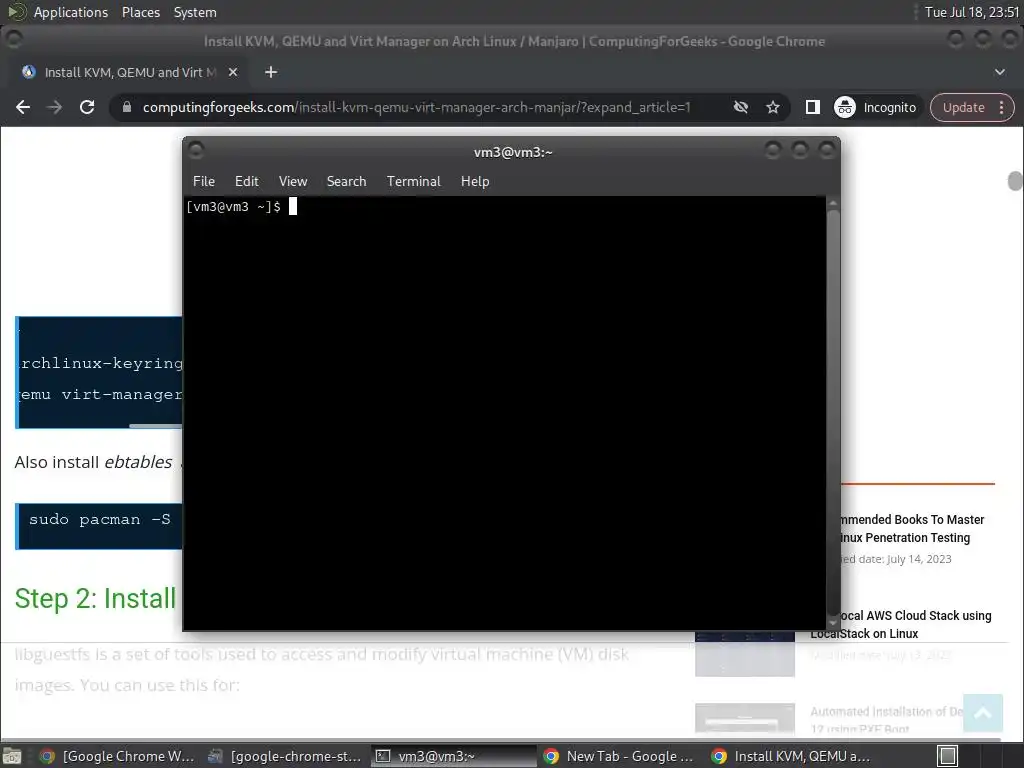The image size is (1024, 768).
Task: Switch to google-chrome-st... taskbar window
Action: pos(285,756)
